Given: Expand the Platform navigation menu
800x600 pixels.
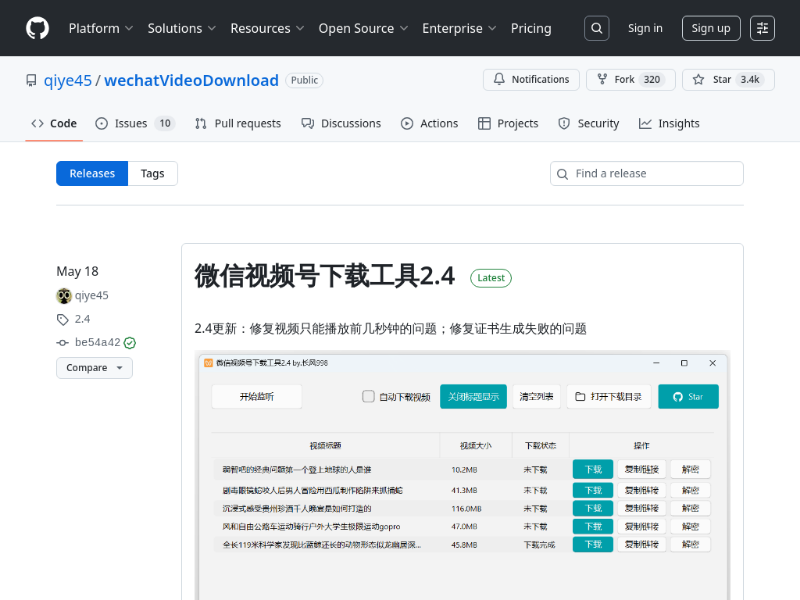Looking at the screenshot, I should pos(100,28).
